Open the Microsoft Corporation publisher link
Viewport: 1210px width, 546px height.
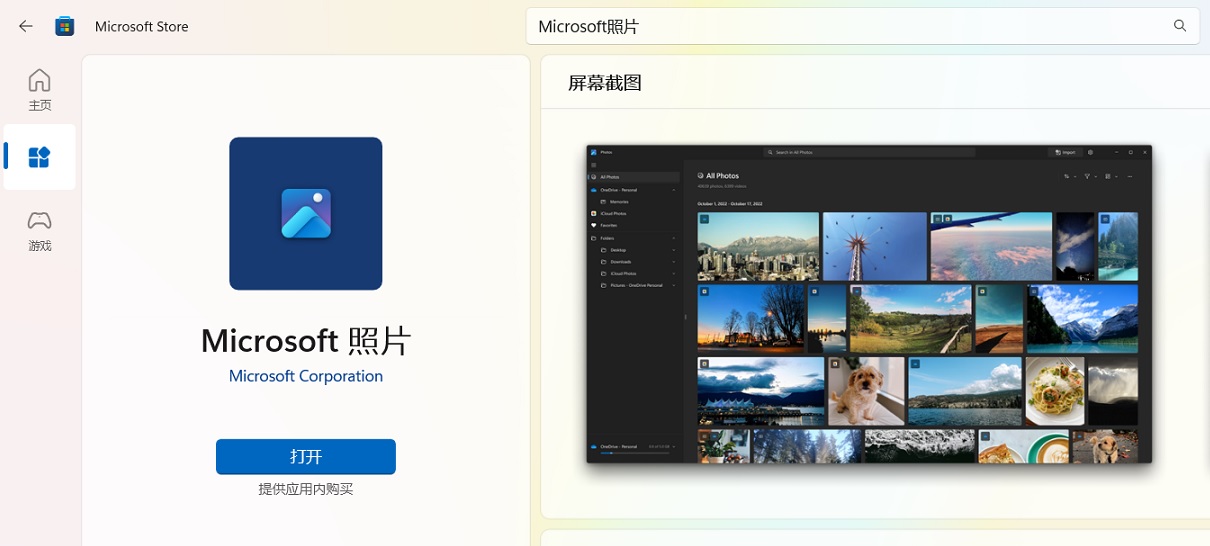click(306, 376)
